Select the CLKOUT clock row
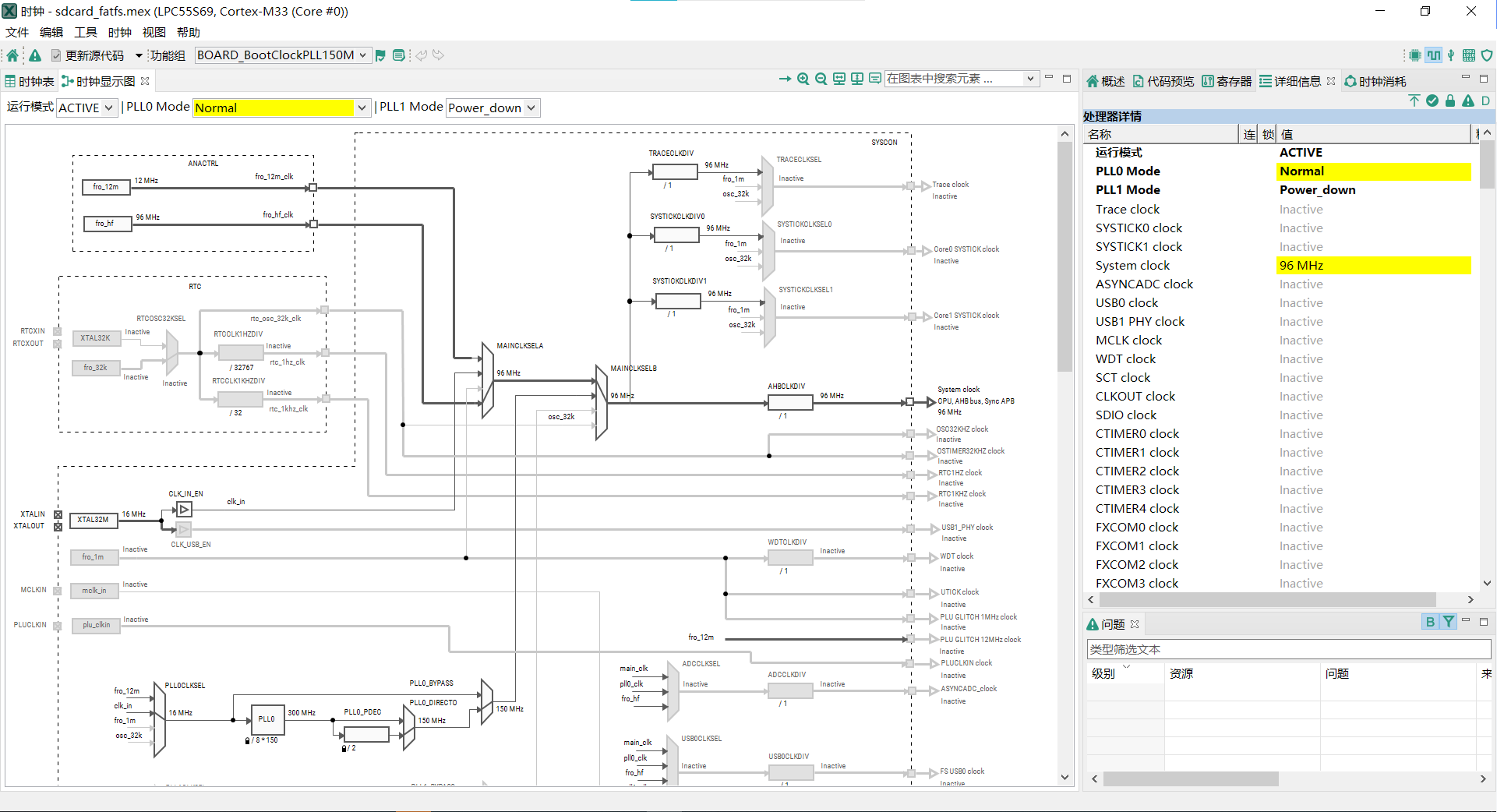 pos(1282,397)
